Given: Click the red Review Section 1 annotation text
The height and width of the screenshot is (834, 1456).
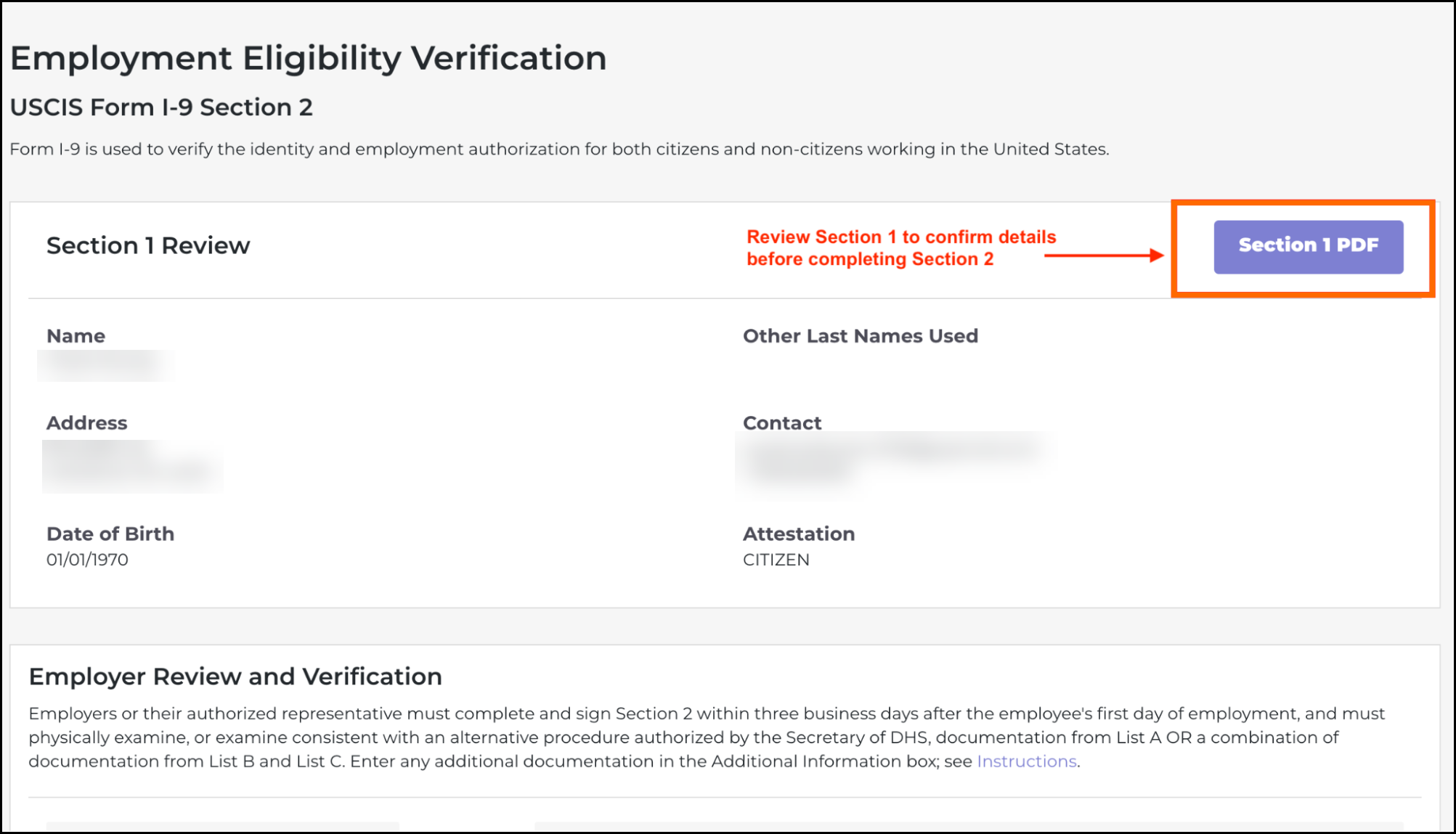Looking at the screenshot, I should (900, 248).
